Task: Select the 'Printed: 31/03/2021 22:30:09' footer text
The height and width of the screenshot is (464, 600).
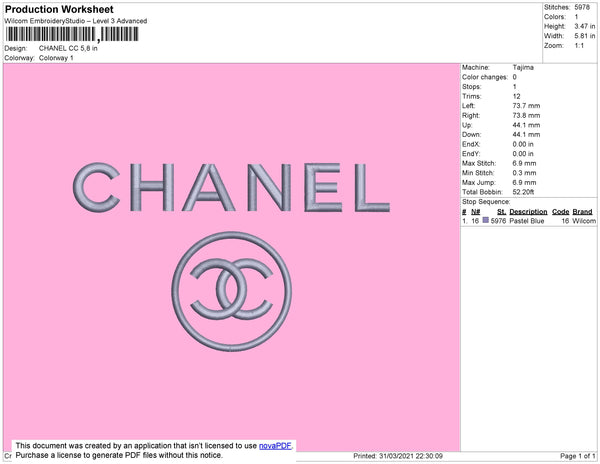Action: pyautogui.click(x=398, y=456)
